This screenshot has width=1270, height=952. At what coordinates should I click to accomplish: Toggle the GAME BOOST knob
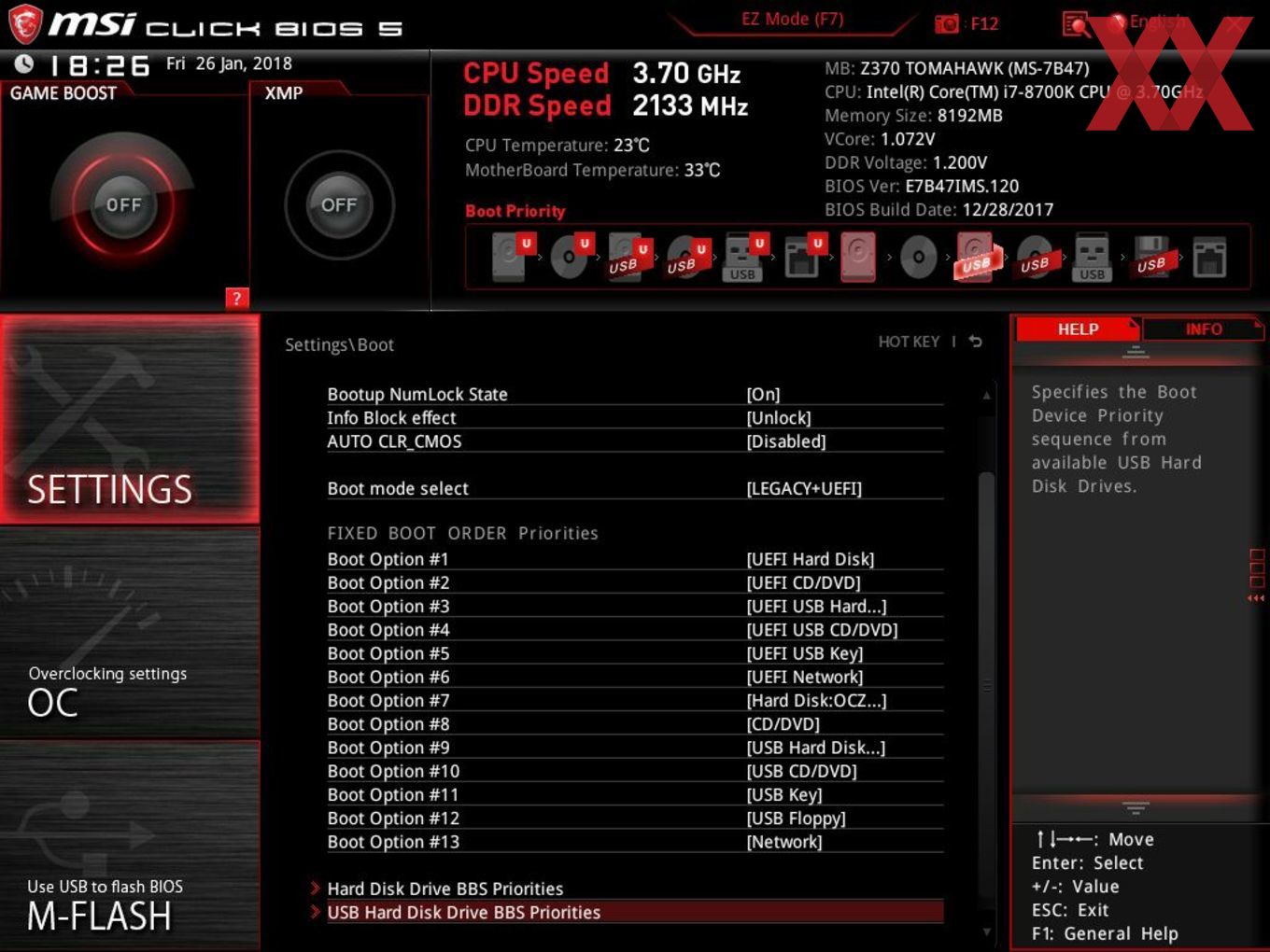pyautogui.click(x=122, y=204)
